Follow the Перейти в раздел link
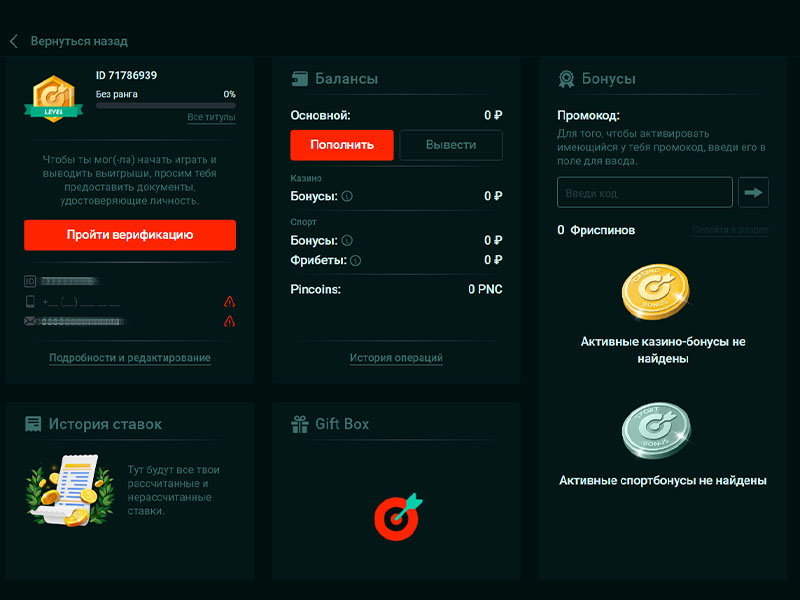The image size is (800, 600). pos(730,231)
